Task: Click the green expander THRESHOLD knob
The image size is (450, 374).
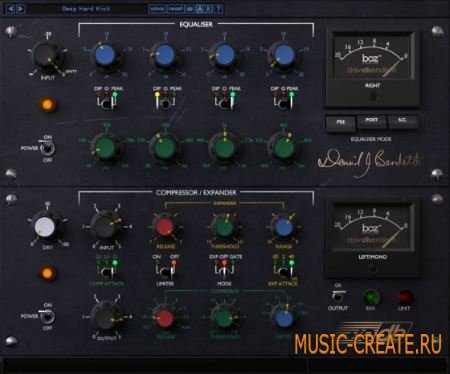Action: click(224, 227)
